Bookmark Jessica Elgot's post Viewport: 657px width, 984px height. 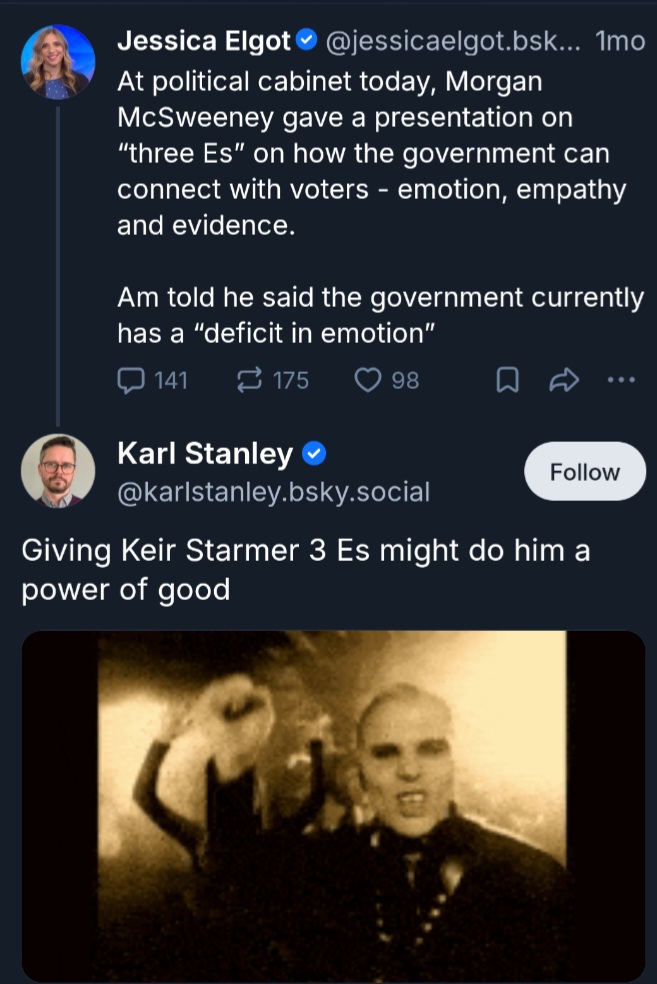click(508, 380)
